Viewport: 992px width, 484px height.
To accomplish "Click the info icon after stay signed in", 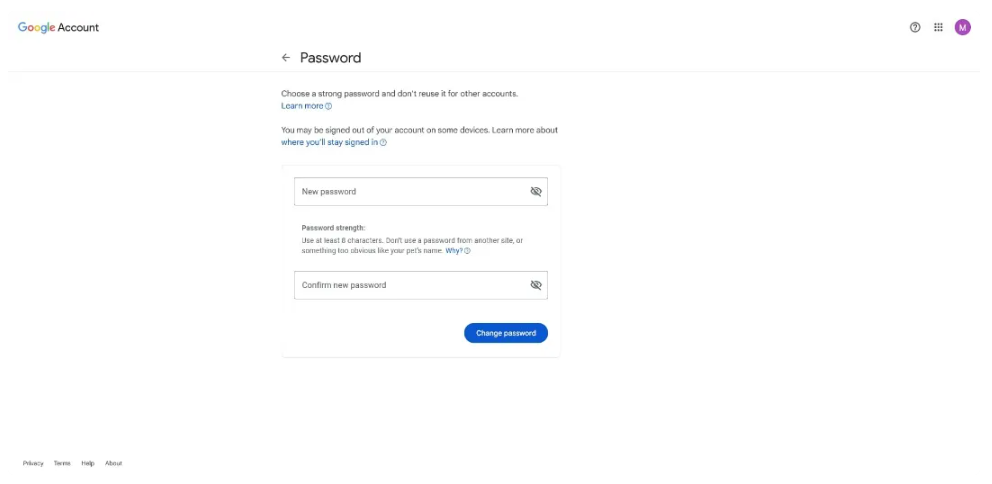I will click(383, 143).
